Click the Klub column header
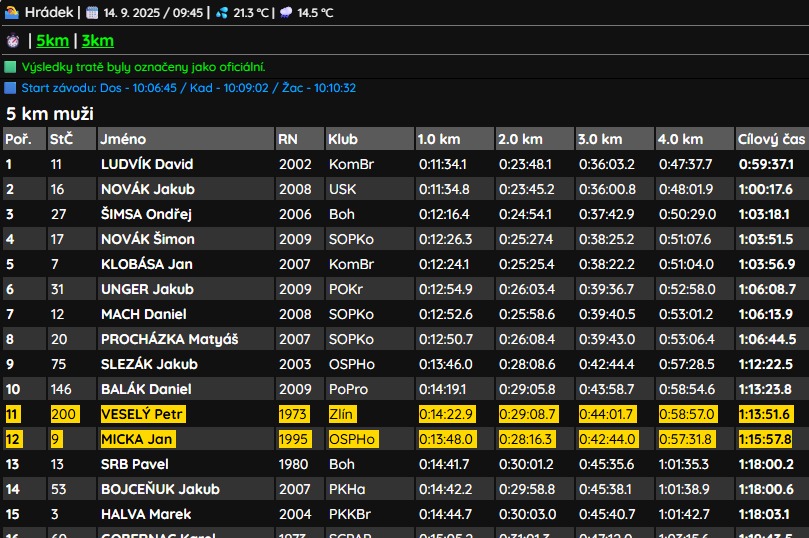Image resolution: width=809 pixels, height=538 pixels. (342, 139)
